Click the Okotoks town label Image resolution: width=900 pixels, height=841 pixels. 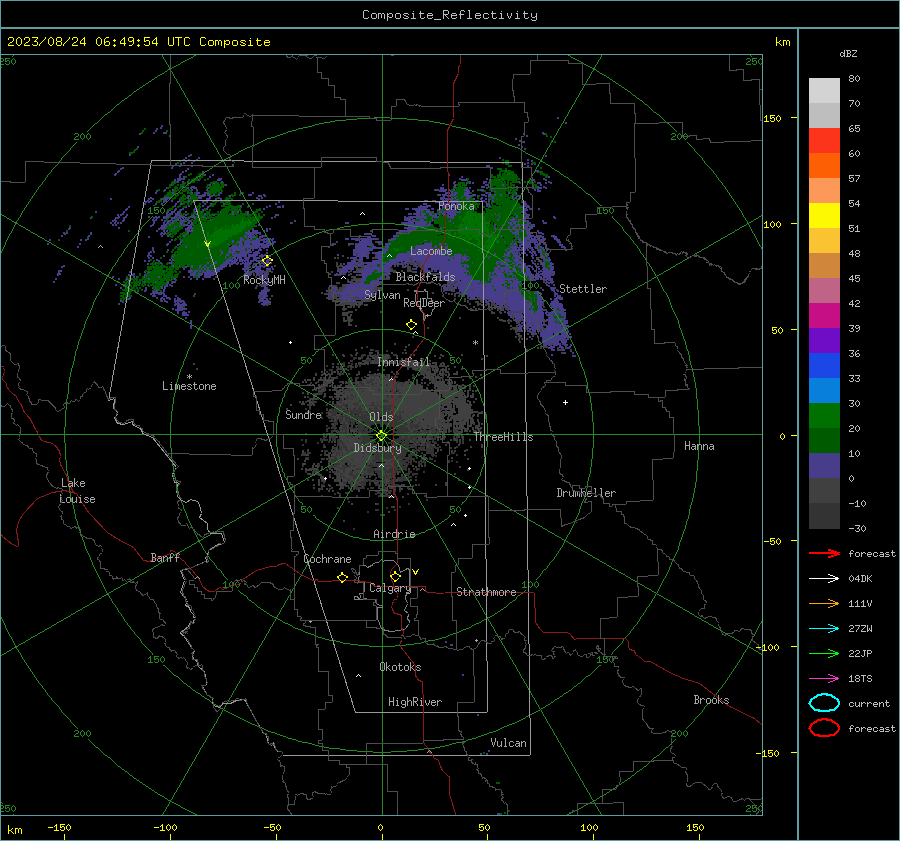click(x=400, y=667)
